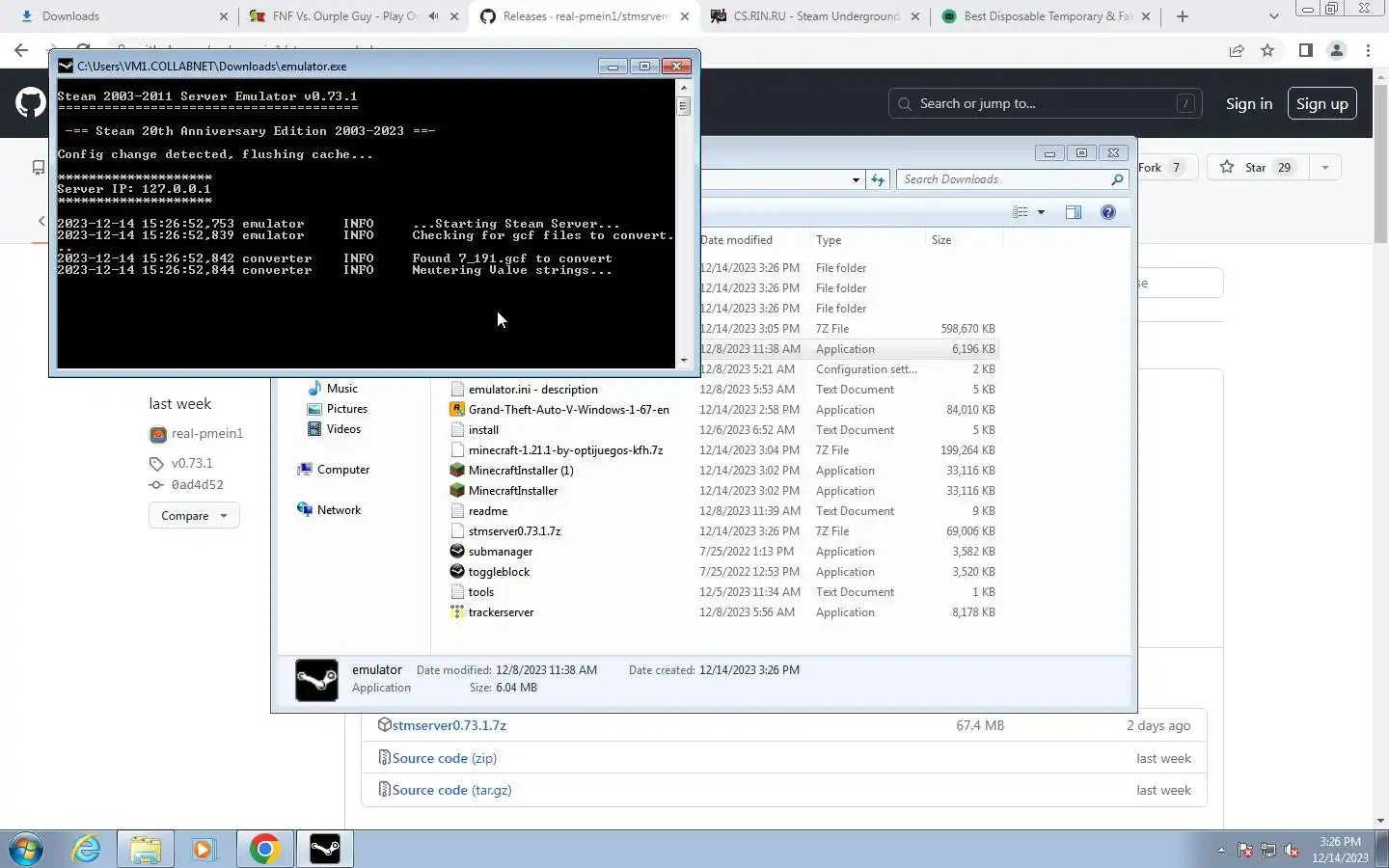Open the stmserver0.73.1.7z download link
Image resolution: width=1389 pixels, height=868 pixels.
[449, 725]
